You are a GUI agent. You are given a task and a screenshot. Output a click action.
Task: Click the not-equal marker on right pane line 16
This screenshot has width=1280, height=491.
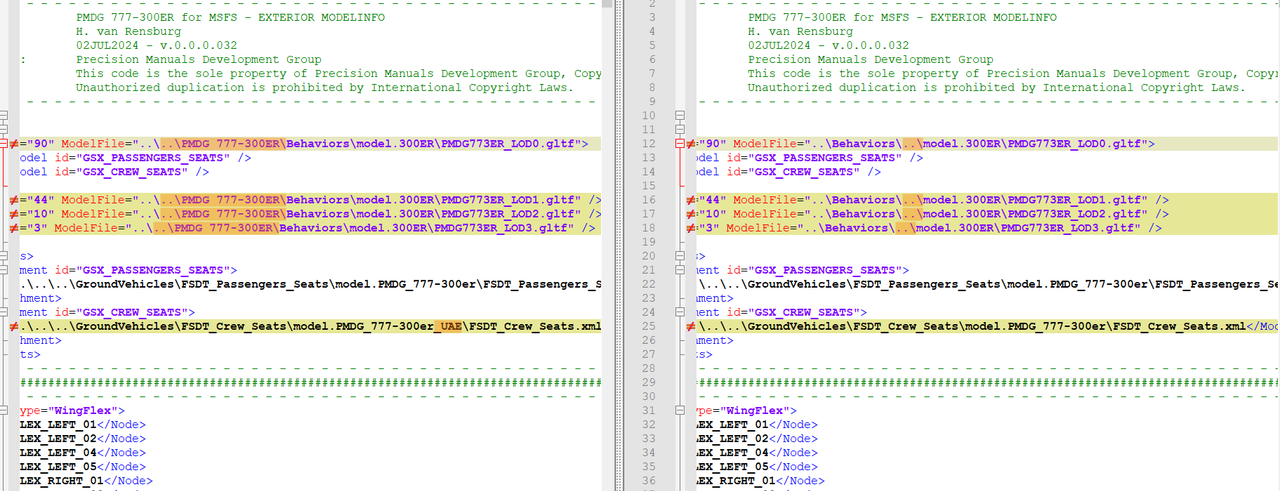pos(691,200)
